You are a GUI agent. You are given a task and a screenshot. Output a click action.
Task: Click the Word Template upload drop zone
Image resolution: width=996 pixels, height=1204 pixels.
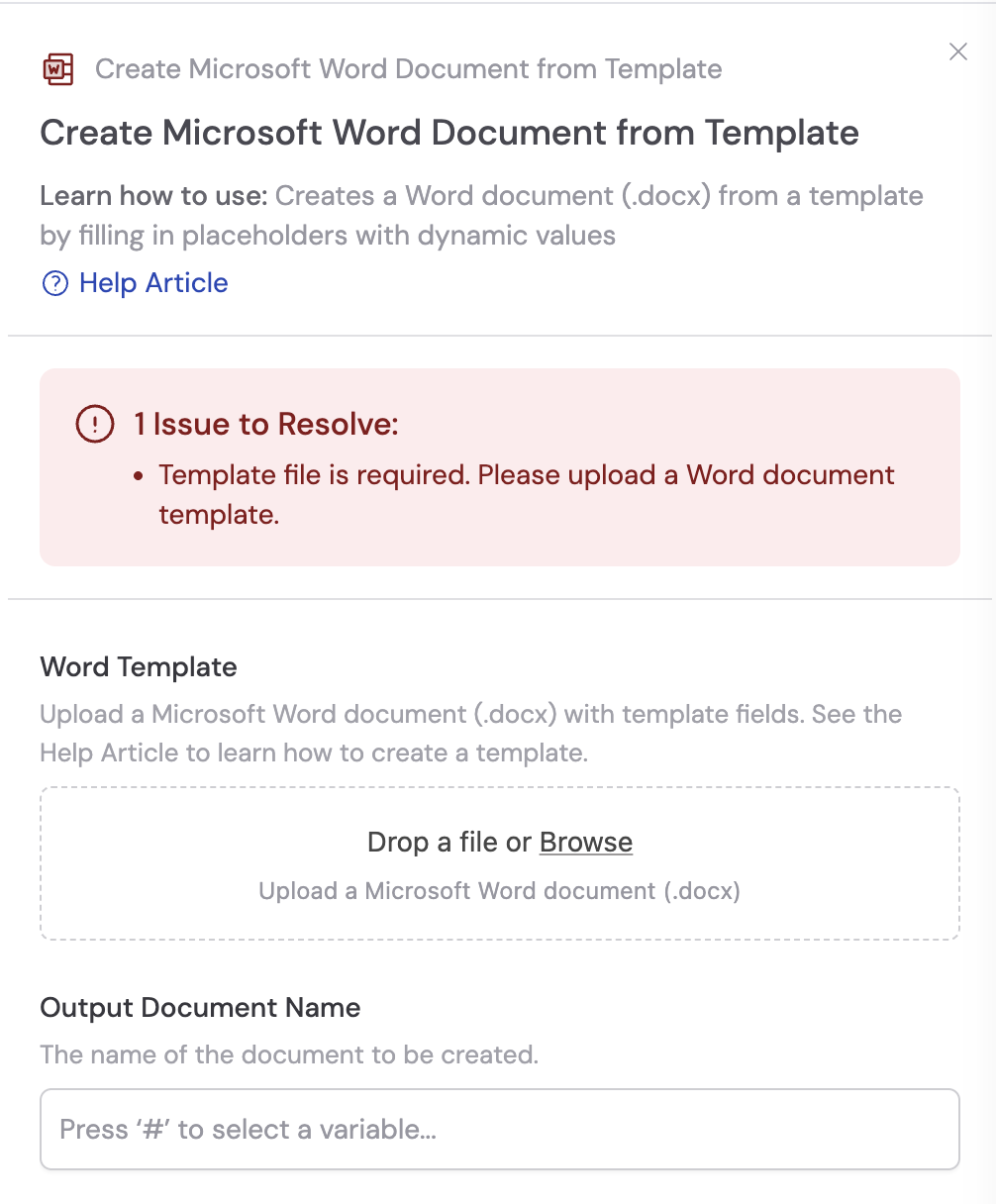(499, 863)
